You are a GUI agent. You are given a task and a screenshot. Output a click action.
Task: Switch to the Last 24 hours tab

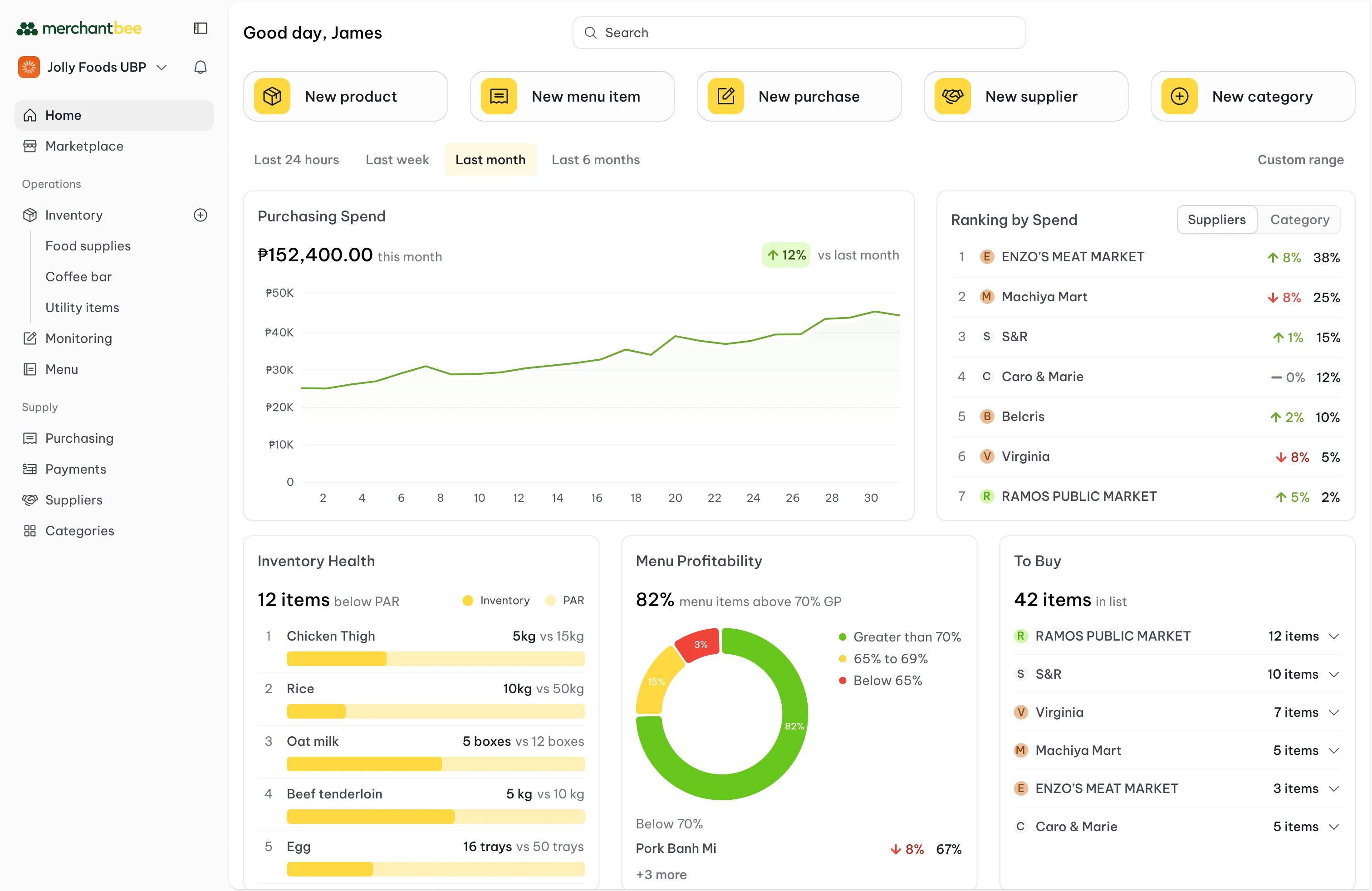[x=296, y=160]
